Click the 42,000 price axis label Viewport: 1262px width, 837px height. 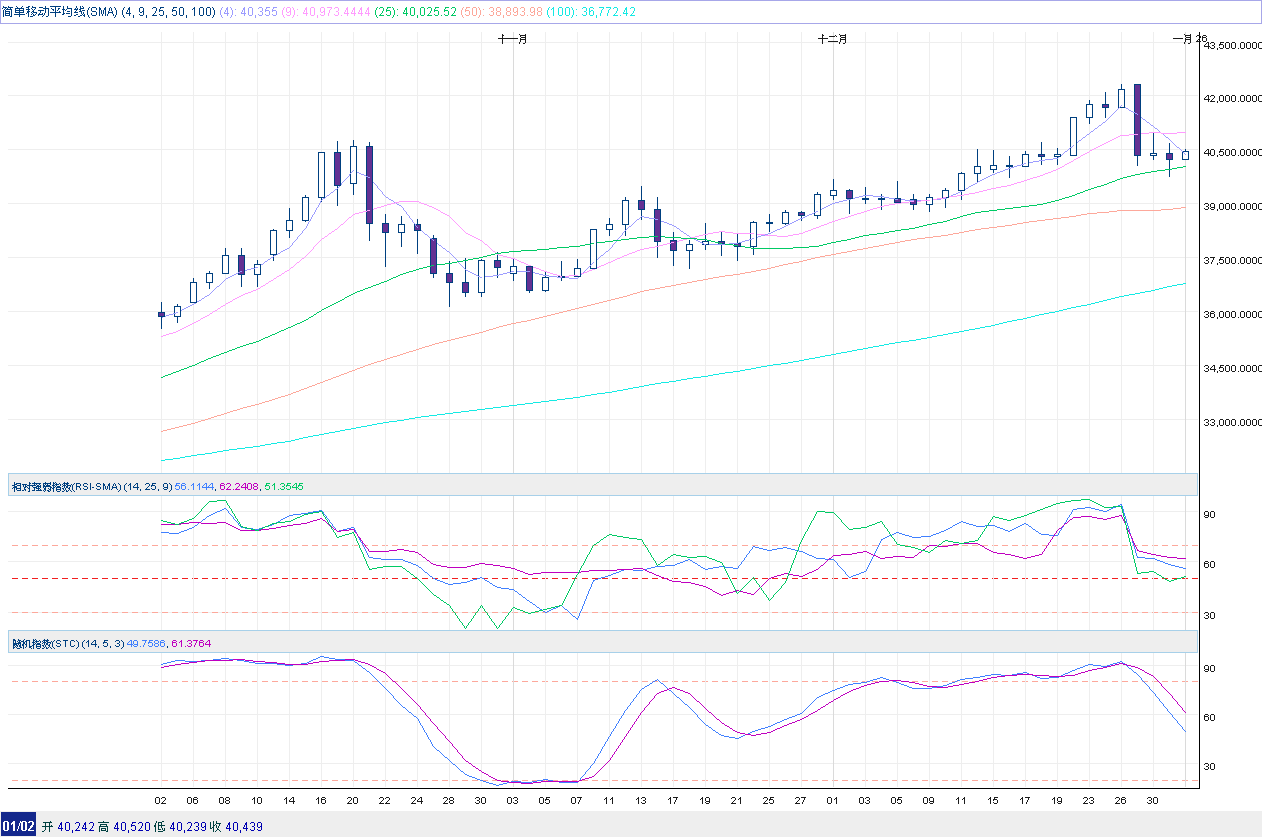tap(1230, 99)
